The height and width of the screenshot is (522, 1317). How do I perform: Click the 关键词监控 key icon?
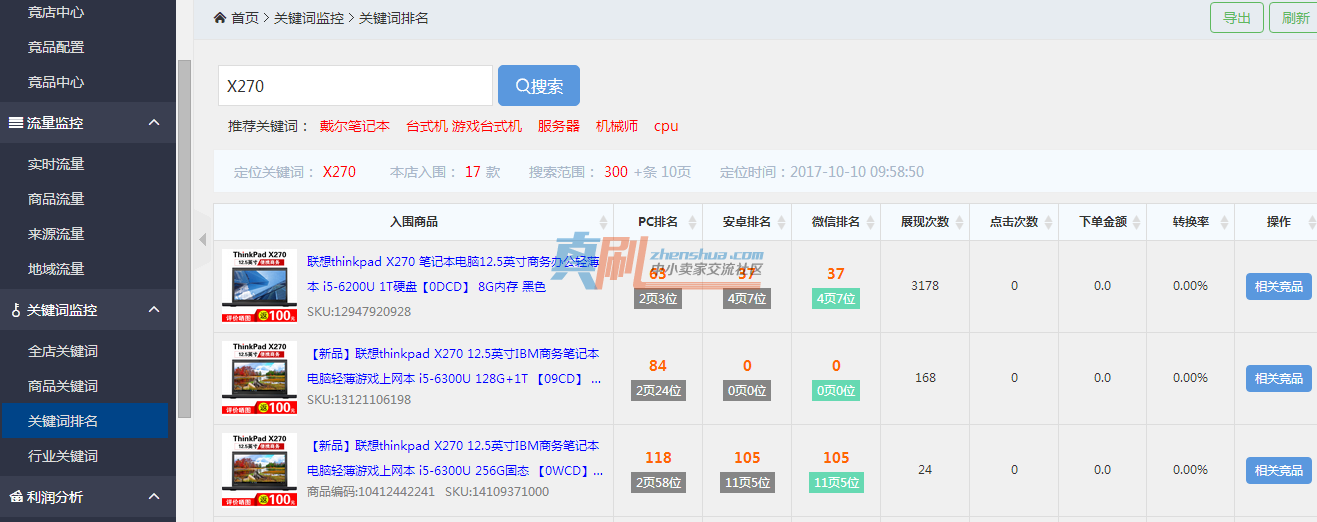click(x=16, y=310)
